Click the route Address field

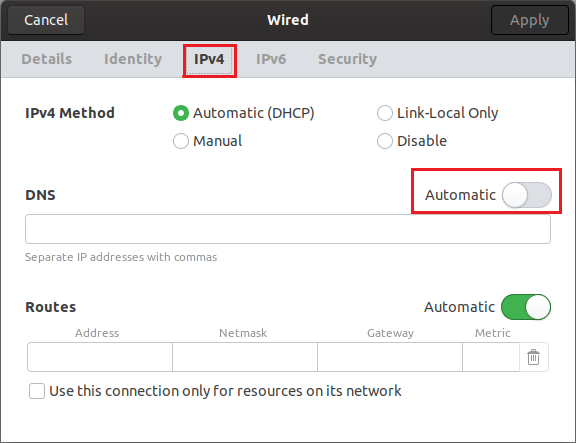point(100,357)
